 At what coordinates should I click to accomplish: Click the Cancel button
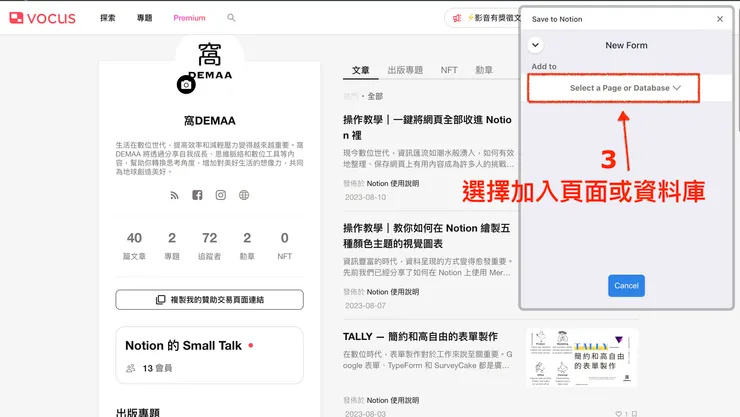pos(626,285)
